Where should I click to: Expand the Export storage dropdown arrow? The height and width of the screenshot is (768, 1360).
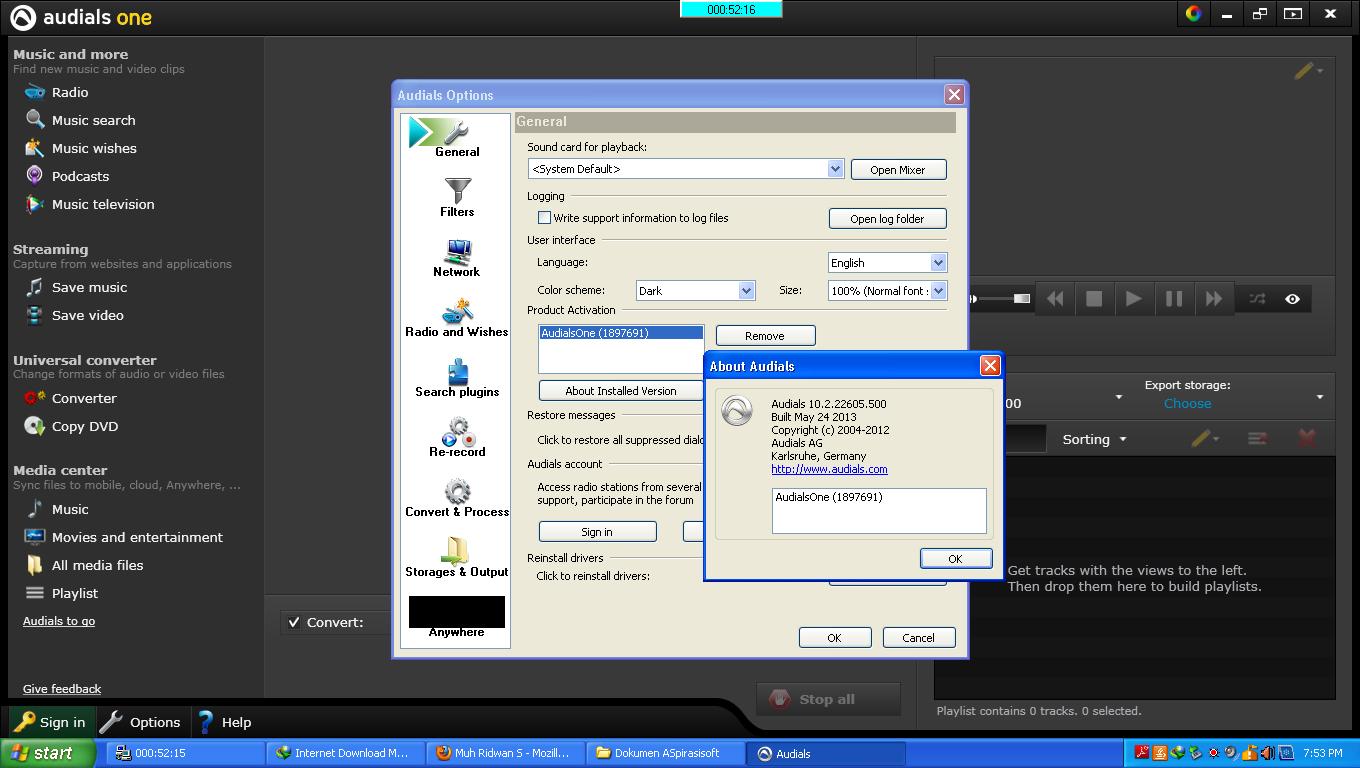tap(1319, 397)
